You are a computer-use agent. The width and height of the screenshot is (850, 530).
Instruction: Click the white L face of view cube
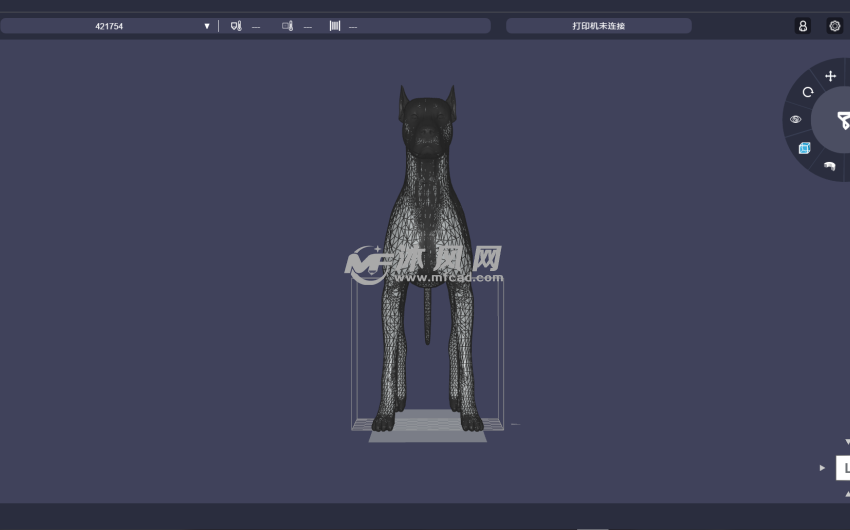click(x=844, y=468)
